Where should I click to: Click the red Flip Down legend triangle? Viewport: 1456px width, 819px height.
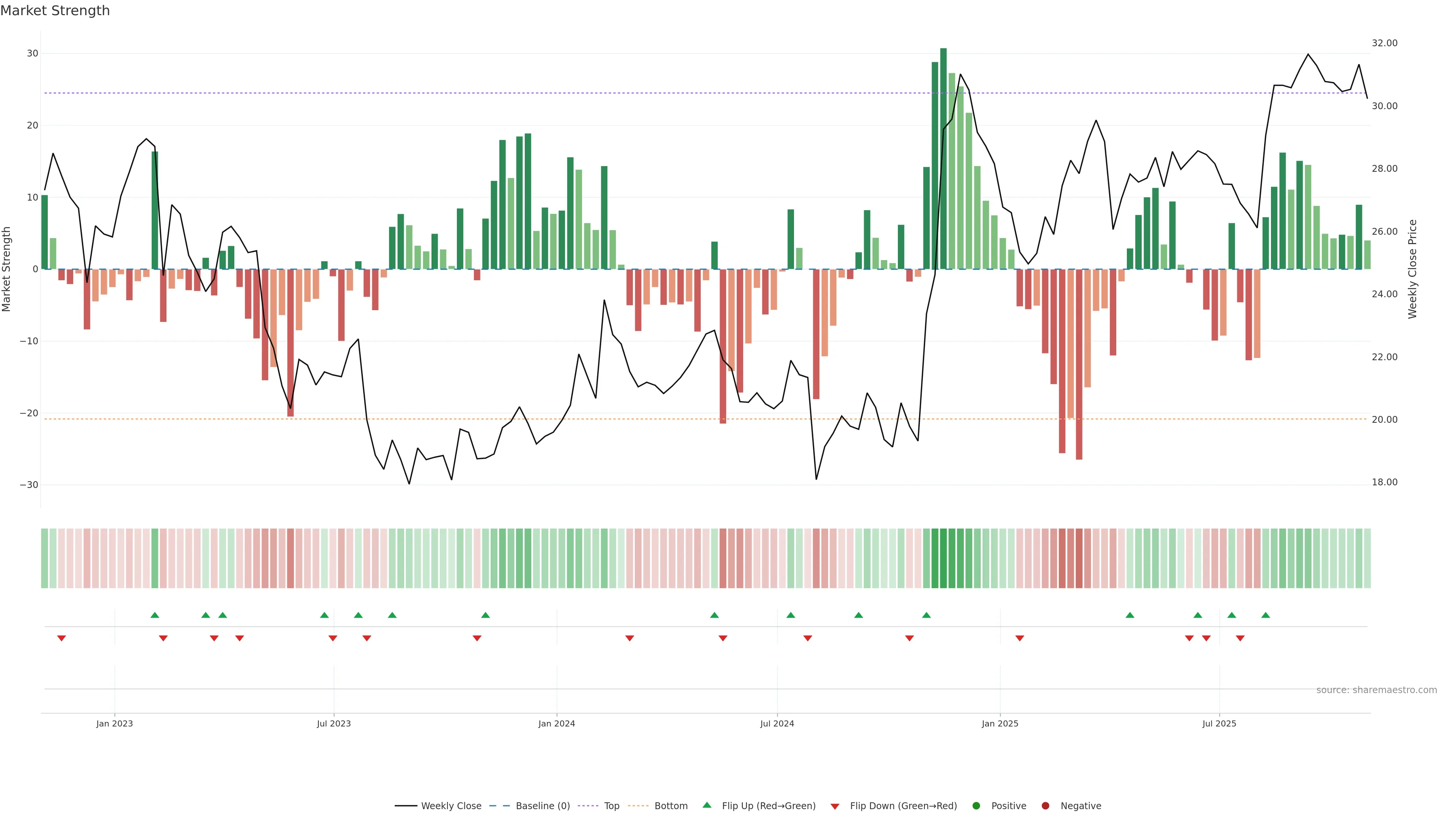coord(835,806)
